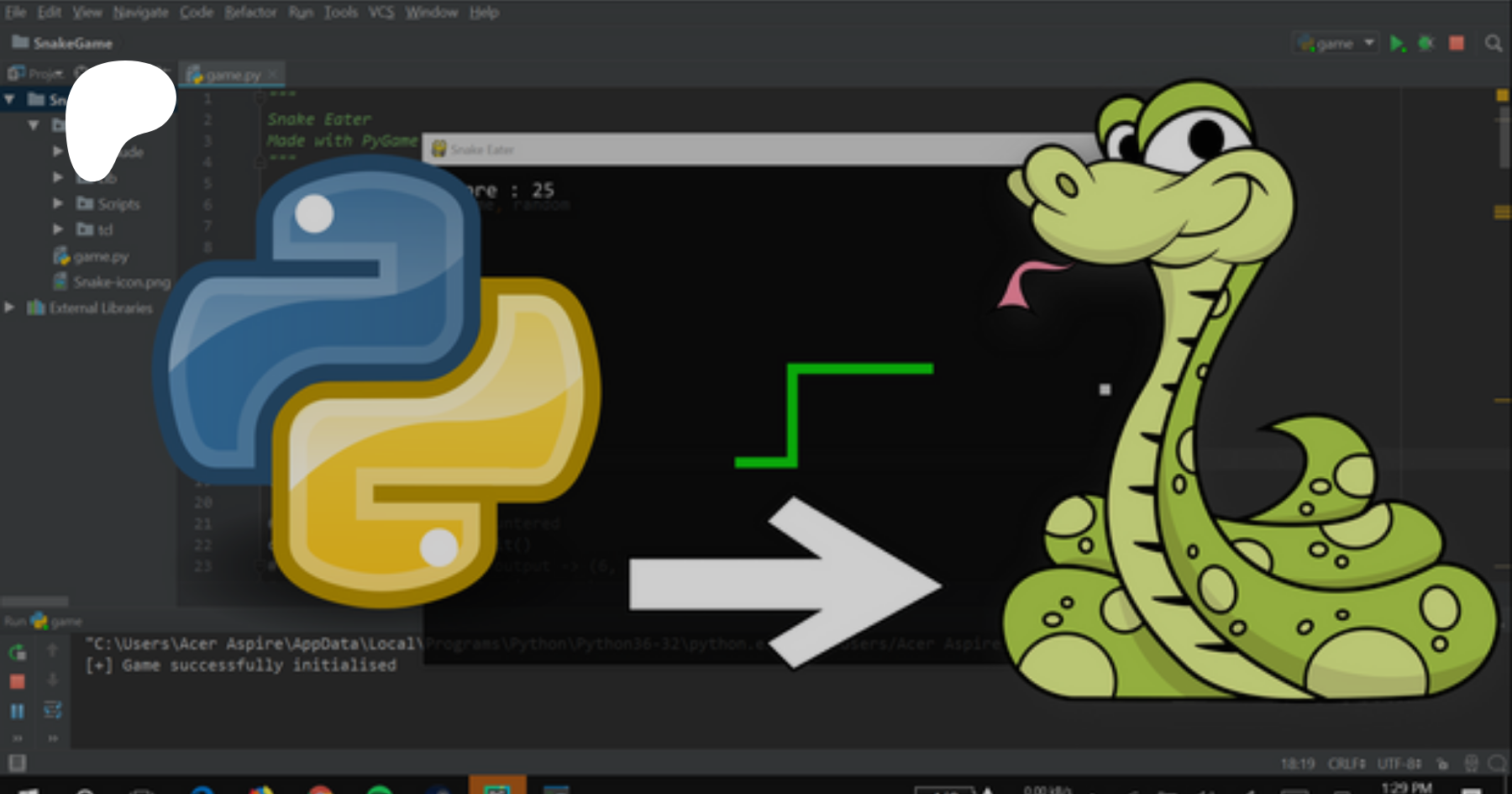Image resolution: width=1512 pixels, height=794 pixels.
Task: Select the Scripts folder label
Action: (118, 204)
